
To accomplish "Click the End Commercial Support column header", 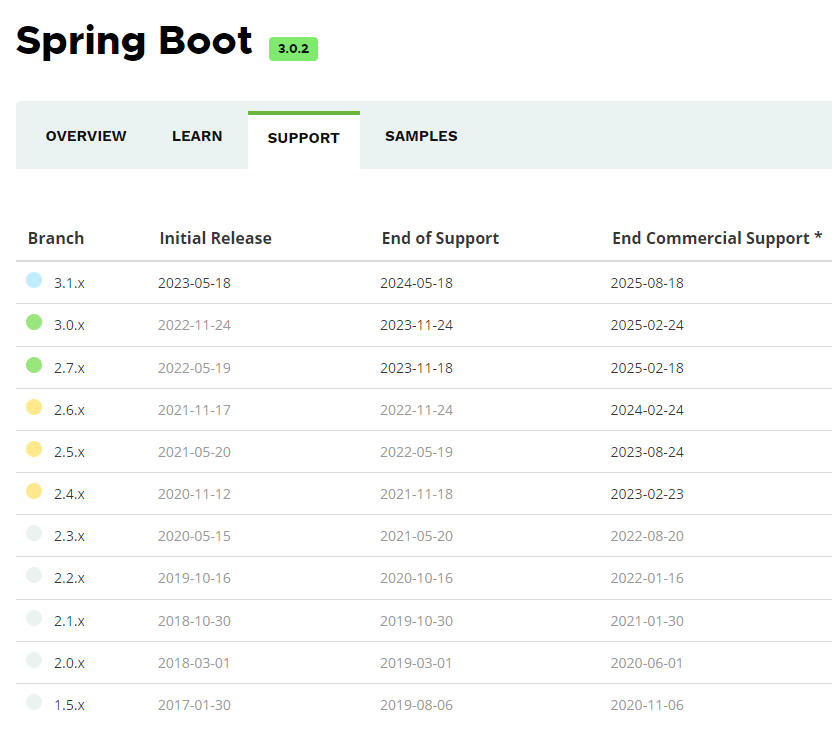I will (x=717, y=239).
